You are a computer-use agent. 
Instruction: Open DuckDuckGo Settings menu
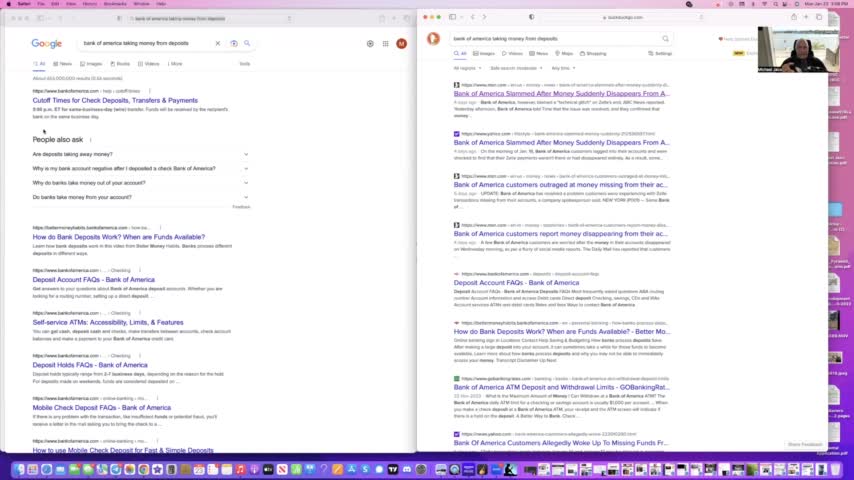click(660, 53)
